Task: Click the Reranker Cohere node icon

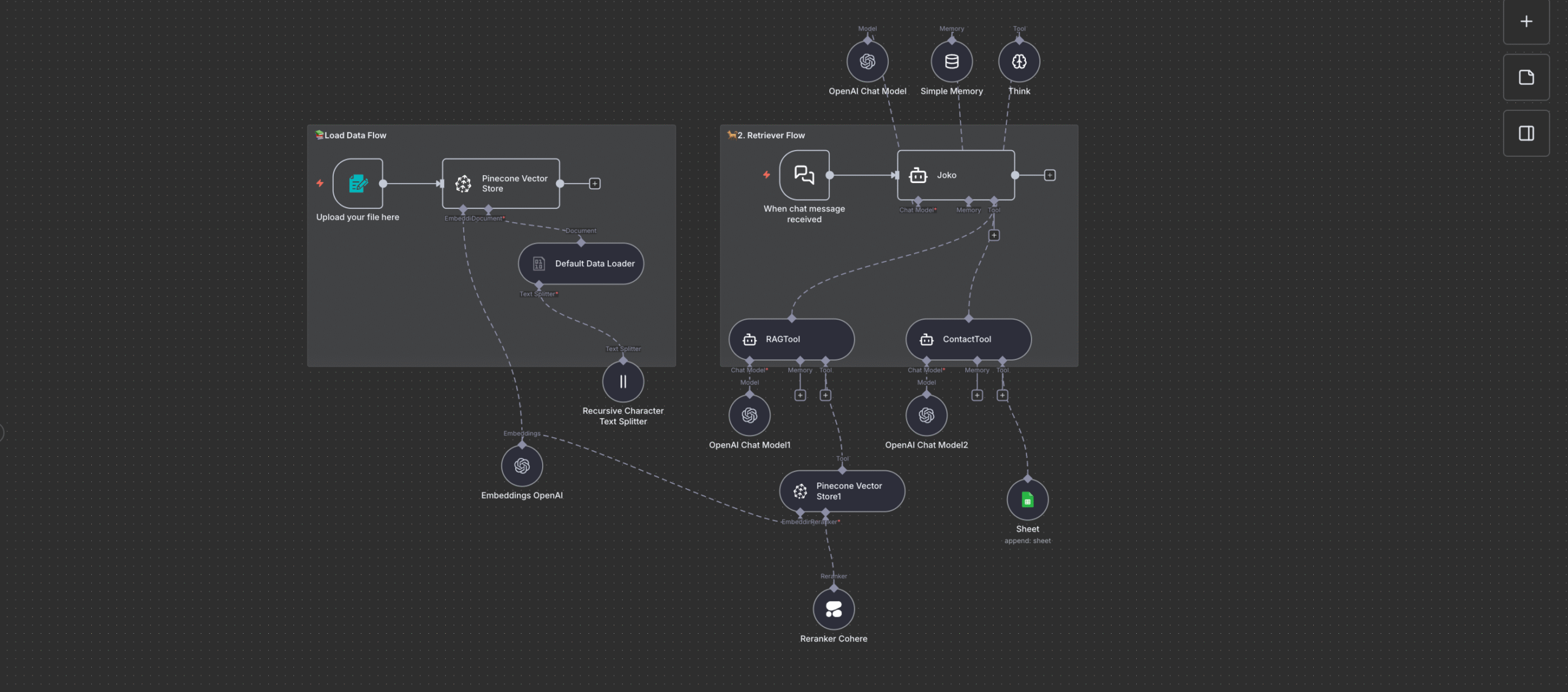Action: [833, 609]
